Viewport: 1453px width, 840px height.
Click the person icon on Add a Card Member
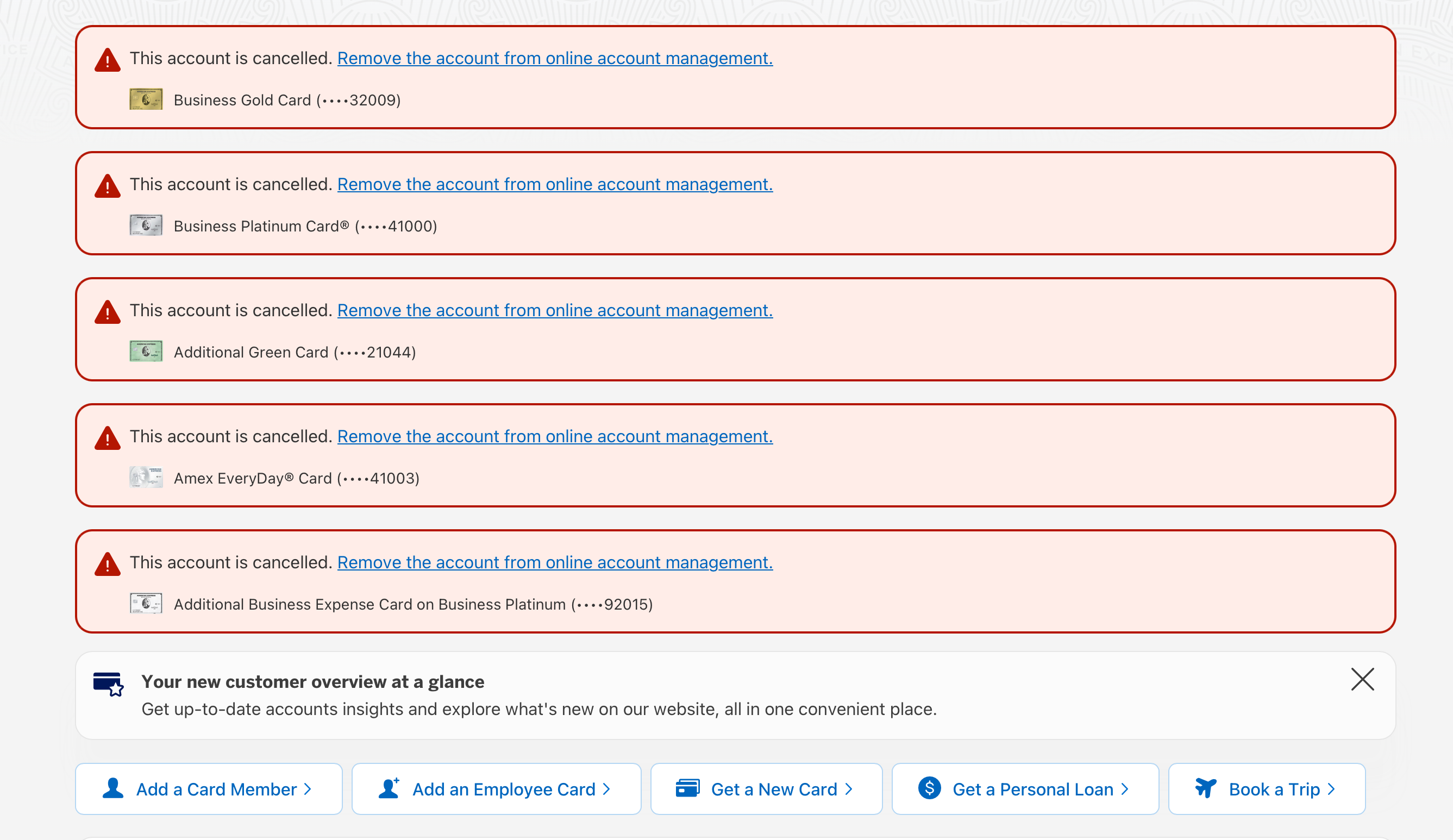[x=113, y=788]
